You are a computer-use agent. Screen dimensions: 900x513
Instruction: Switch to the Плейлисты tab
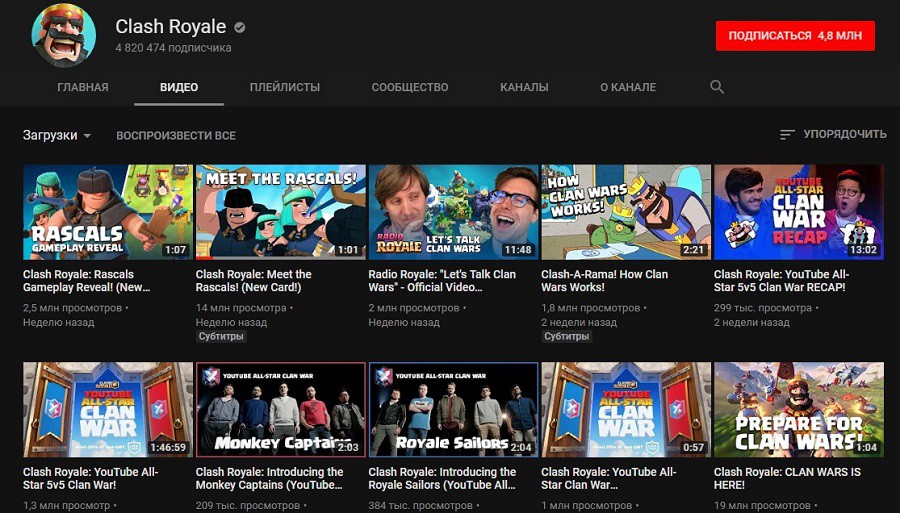285,87
